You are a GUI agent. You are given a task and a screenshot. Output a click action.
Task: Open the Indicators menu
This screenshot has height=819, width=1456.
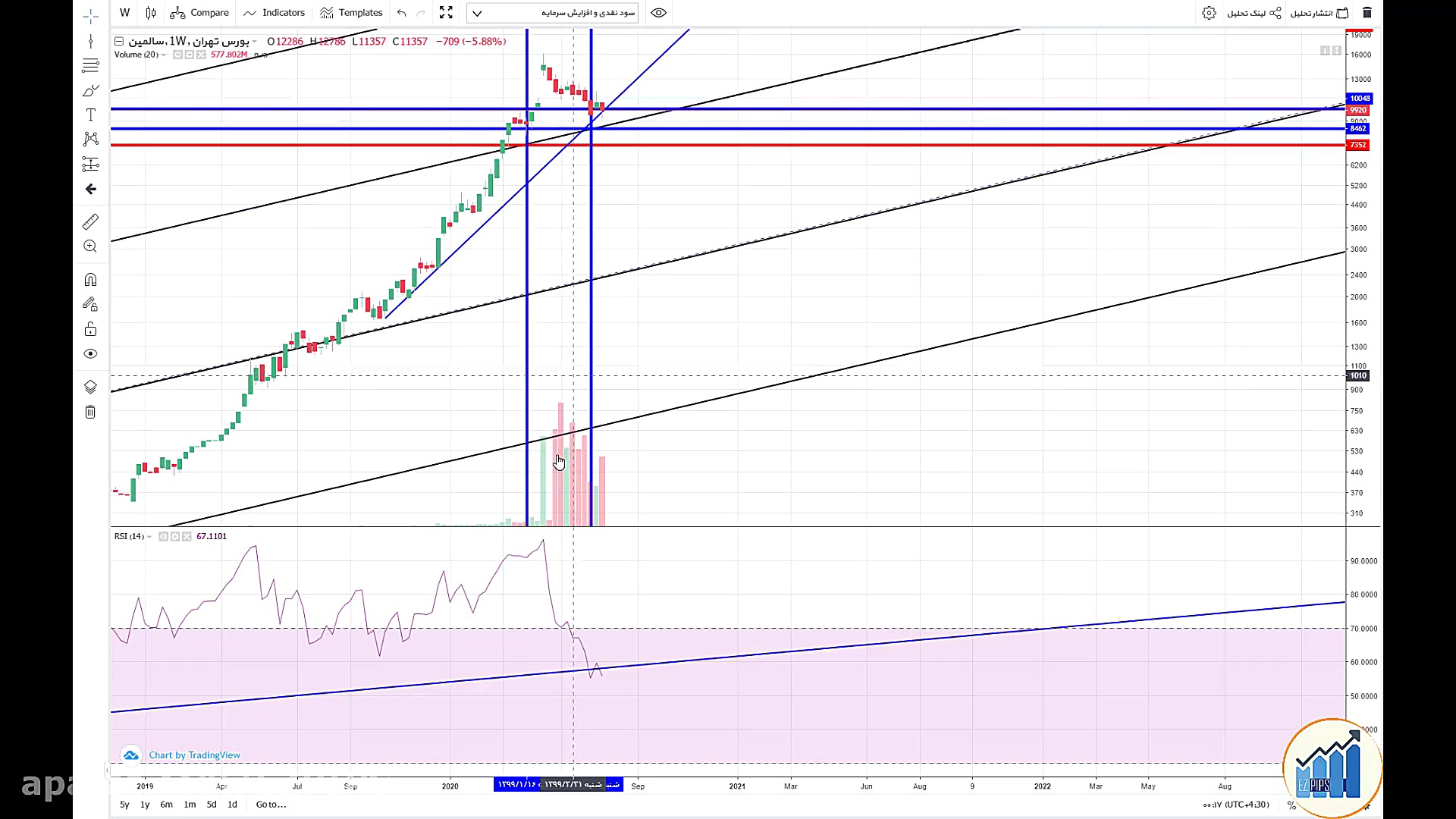coord(274,13)
